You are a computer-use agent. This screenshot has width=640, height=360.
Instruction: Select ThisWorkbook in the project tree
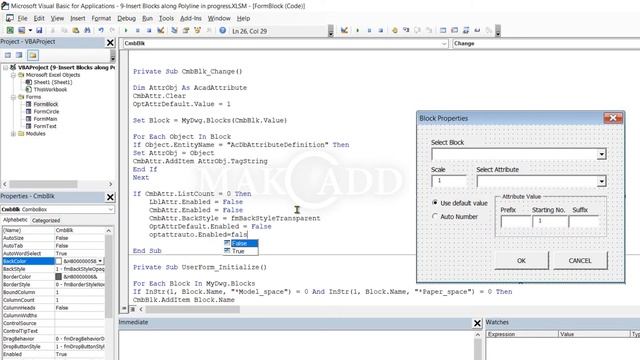(x=50, y=89)
